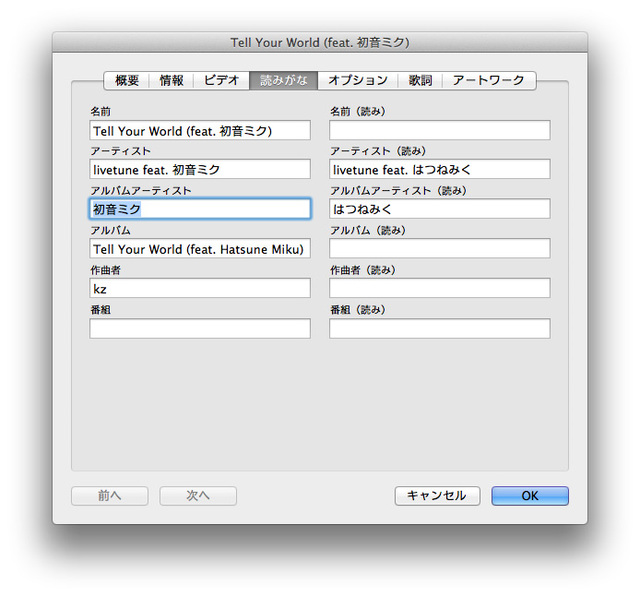Click the 名前 field containing Tell Your World
Image resolution: width=640 pixels, height=597 pixels.
pos(200,130)
